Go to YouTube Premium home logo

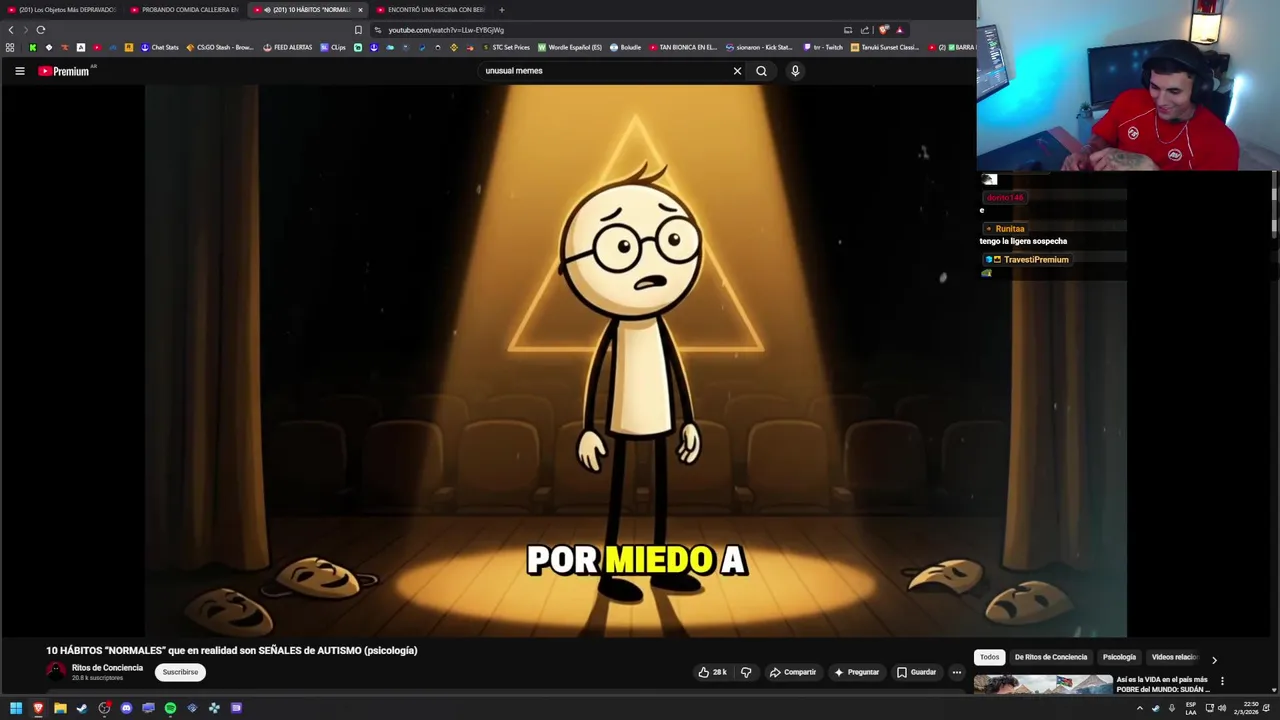tap(64, 71)
